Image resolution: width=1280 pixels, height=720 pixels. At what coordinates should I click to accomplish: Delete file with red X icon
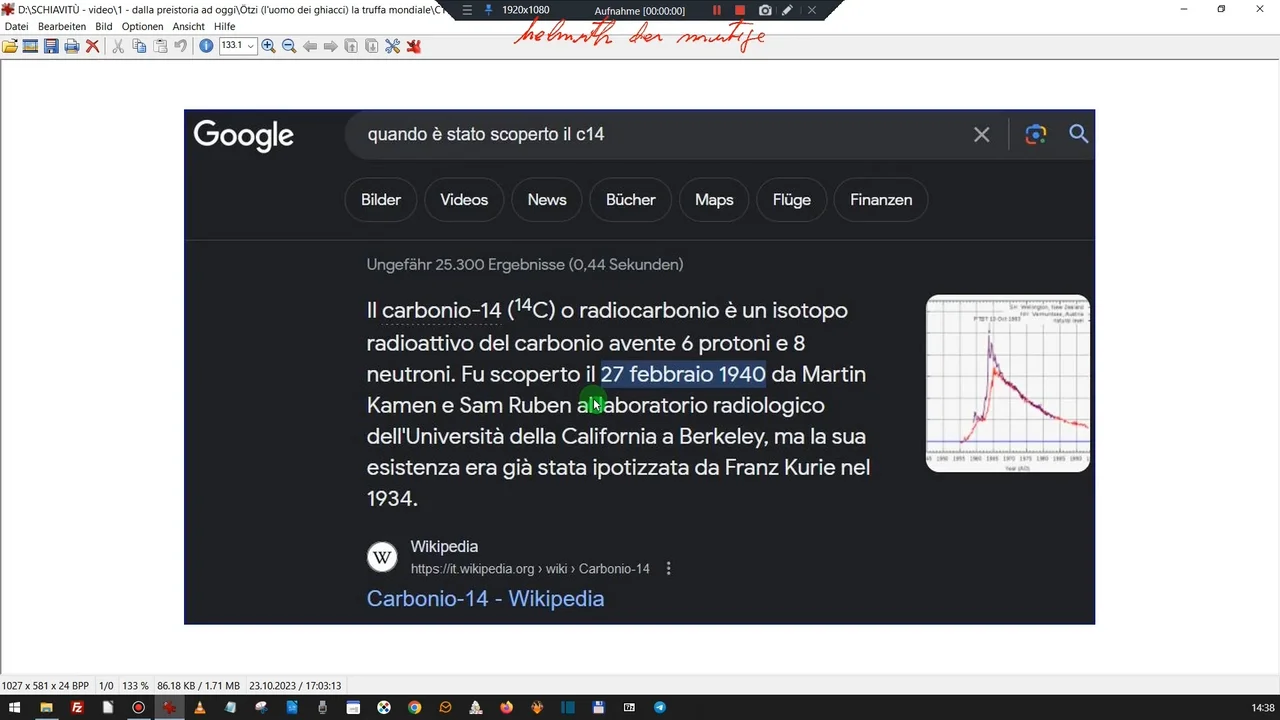pos(92,46)
